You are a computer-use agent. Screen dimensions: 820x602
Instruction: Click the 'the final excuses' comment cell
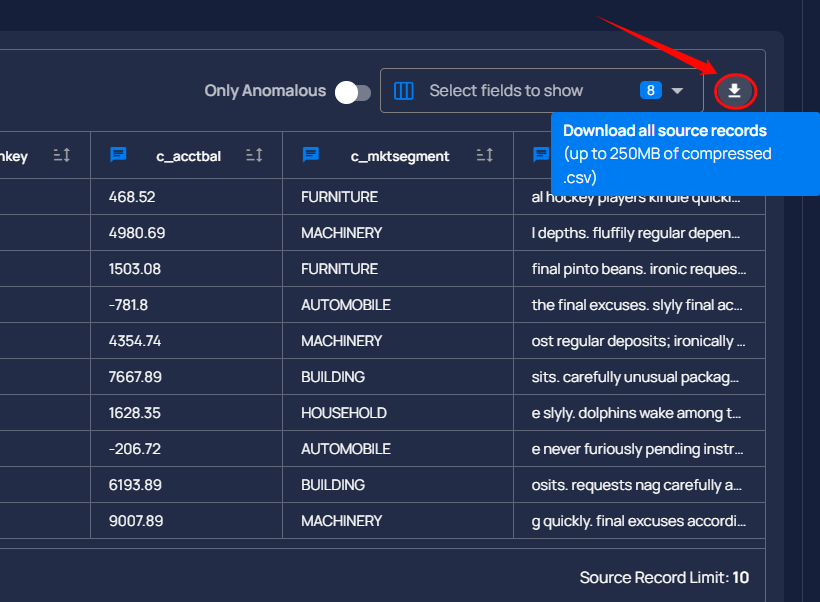click(640, 305)
